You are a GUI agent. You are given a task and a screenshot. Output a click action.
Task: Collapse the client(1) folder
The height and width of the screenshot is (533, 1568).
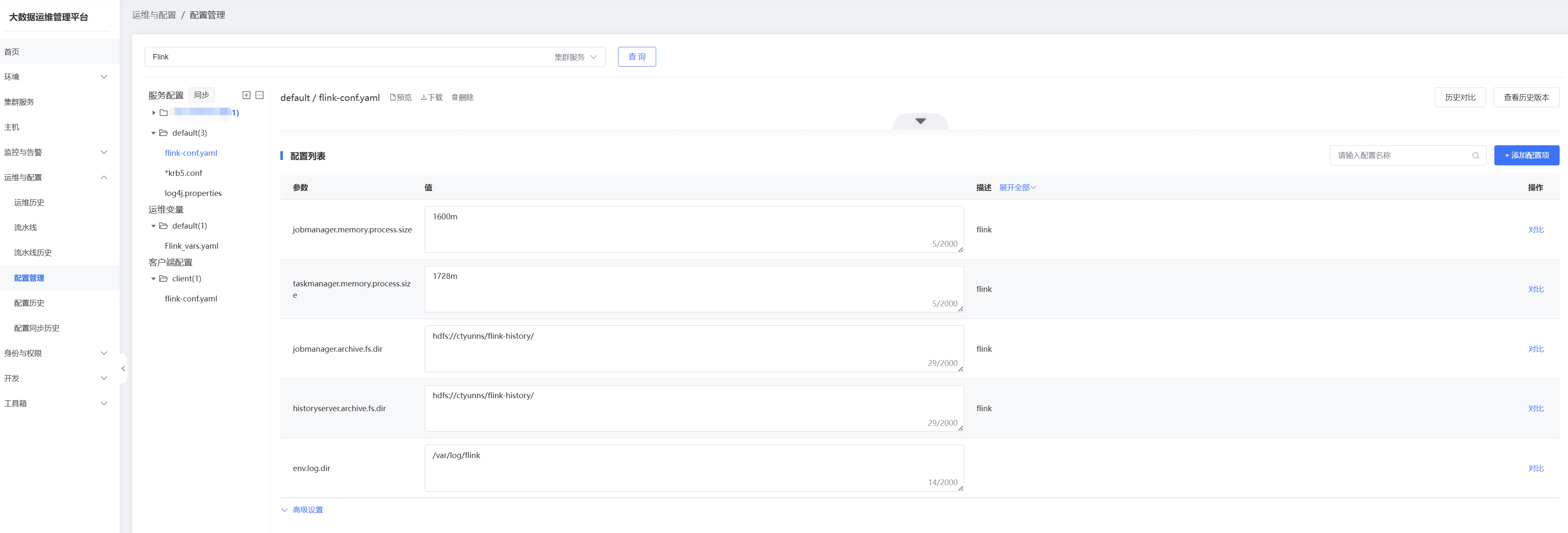[x=154, y=278]
